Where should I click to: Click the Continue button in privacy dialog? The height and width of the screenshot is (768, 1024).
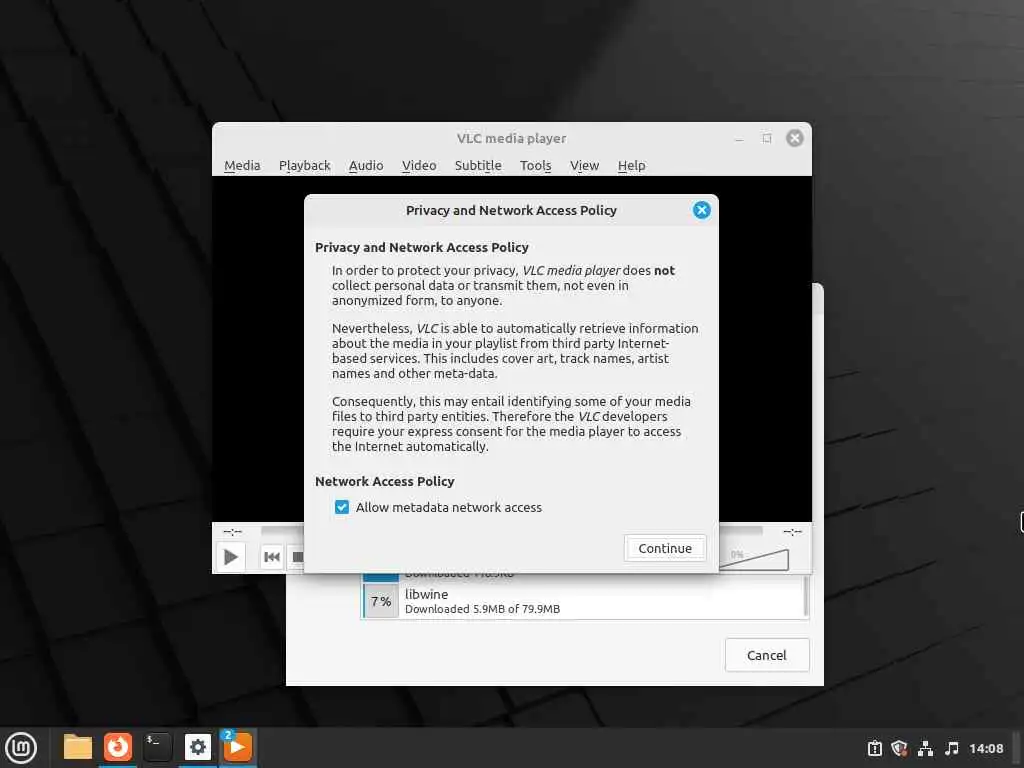point(665,548)
